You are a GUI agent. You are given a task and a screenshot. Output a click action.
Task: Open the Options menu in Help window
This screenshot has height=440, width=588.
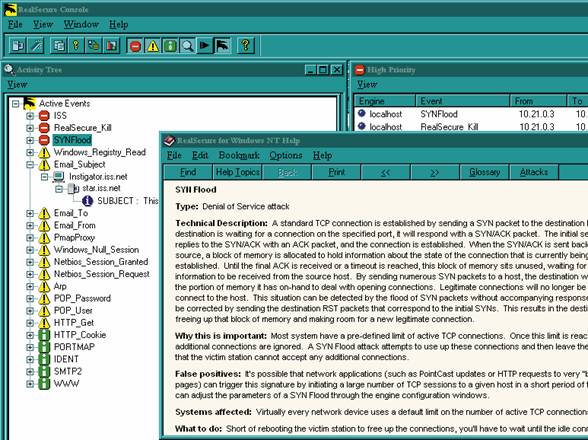coord(286,155)
